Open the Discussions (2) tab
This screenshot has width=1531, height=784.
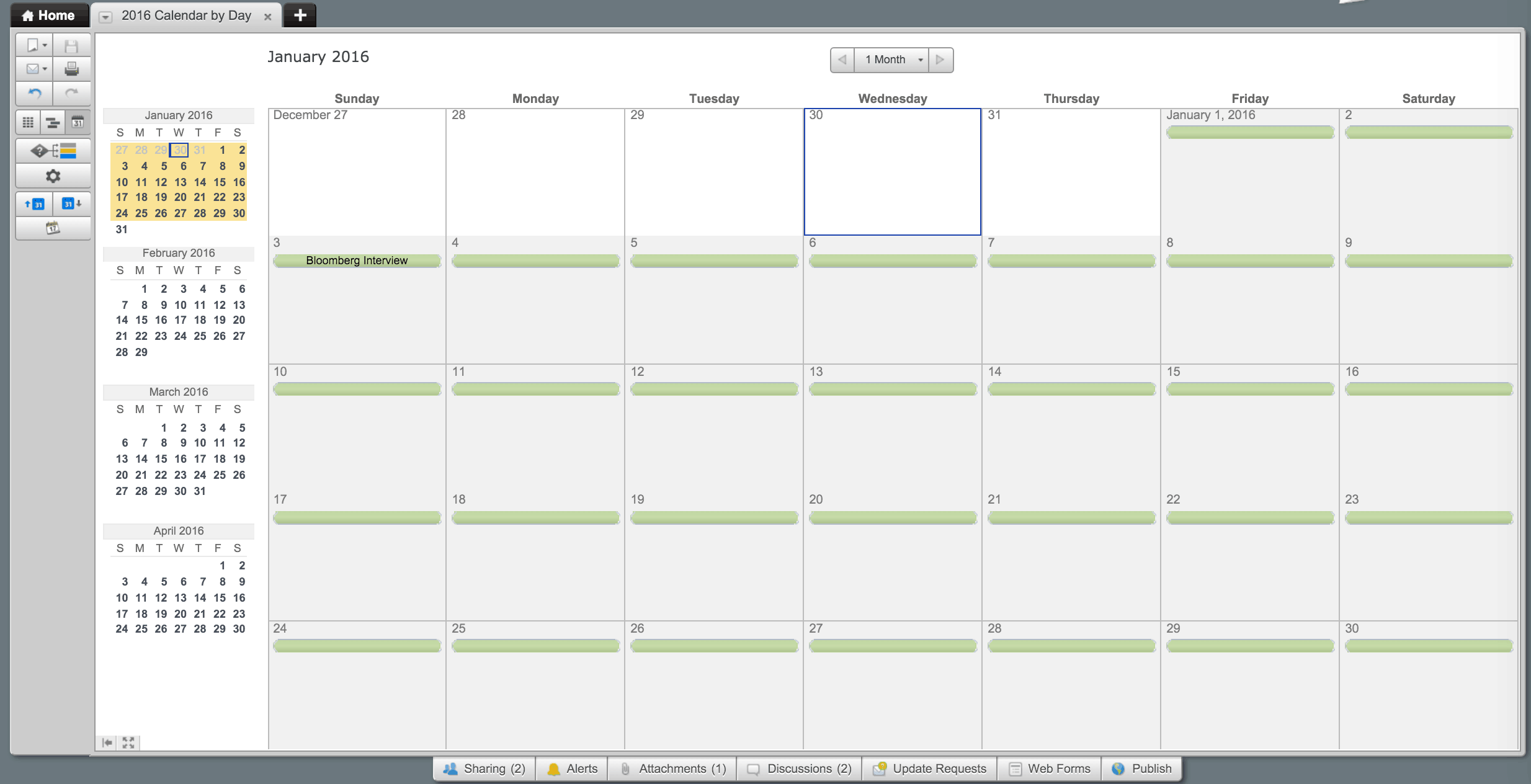pos(799,768)
